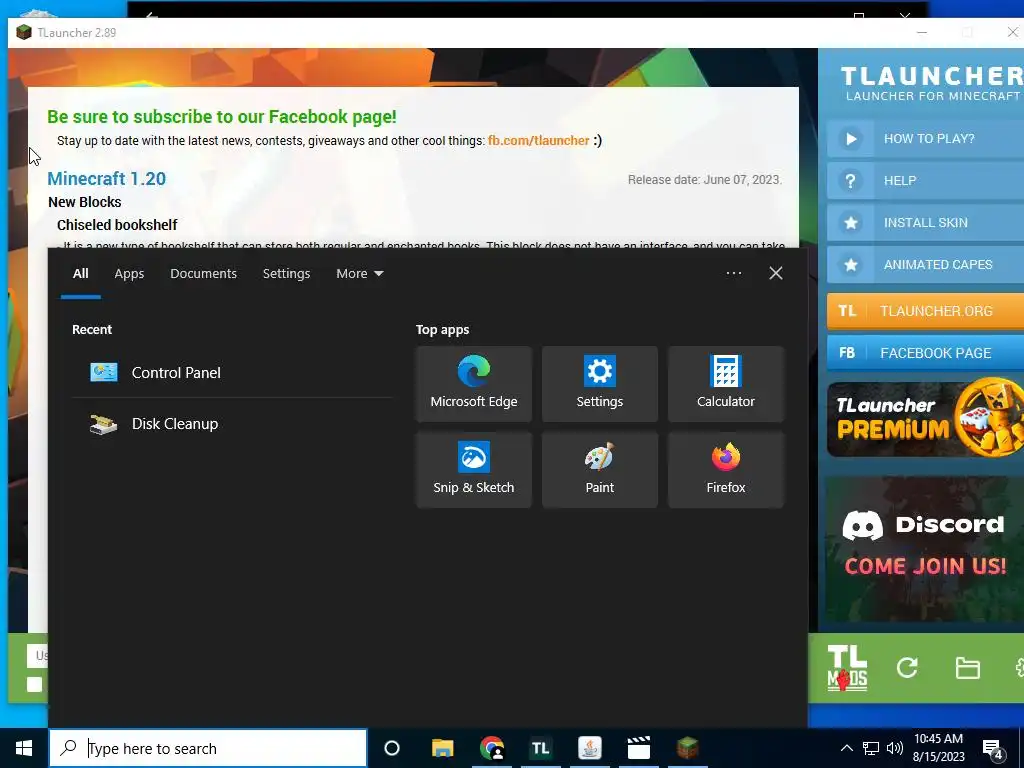
Task: Open the notification center icon
Action: pos(993,749)
